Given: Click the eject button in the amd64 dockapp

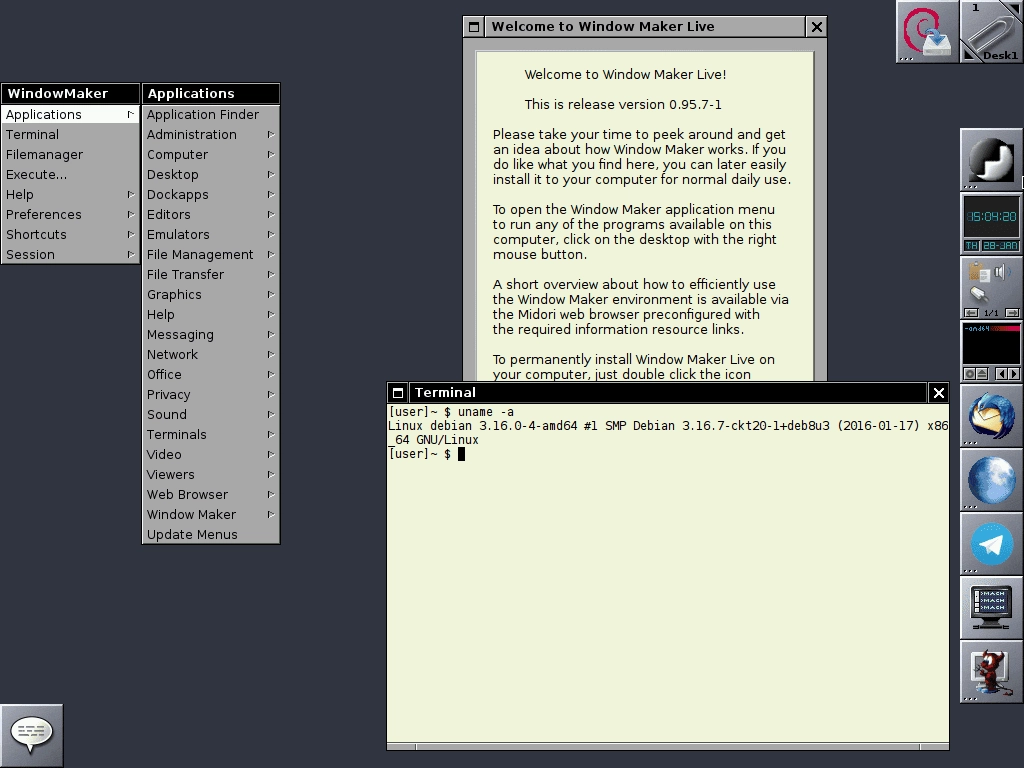Looking at the screenshot, I should click(982, 374).
